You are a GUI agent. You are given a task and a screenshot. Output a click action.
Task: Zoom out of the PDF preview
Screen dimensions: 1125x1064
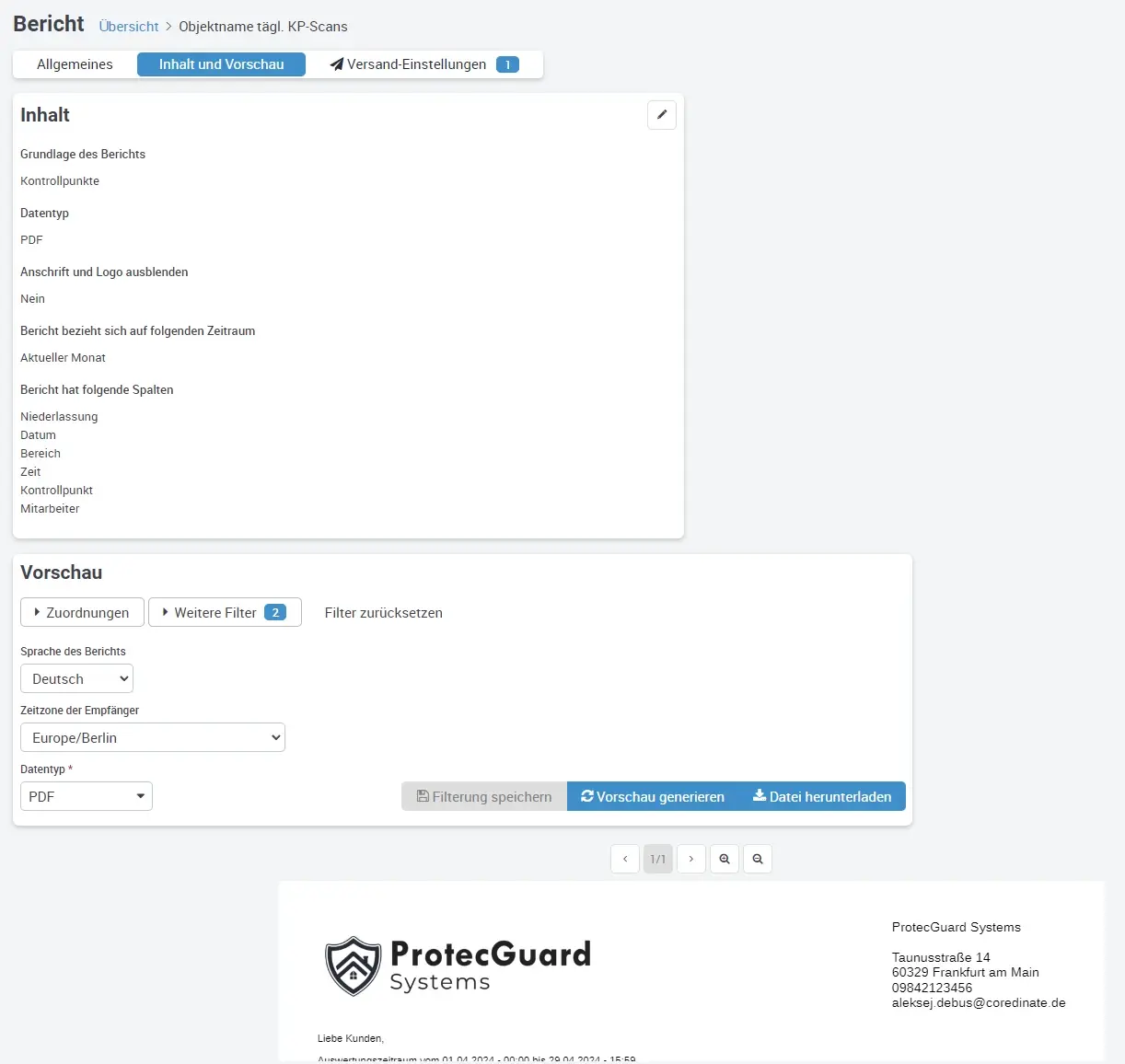tap(758, 859)
